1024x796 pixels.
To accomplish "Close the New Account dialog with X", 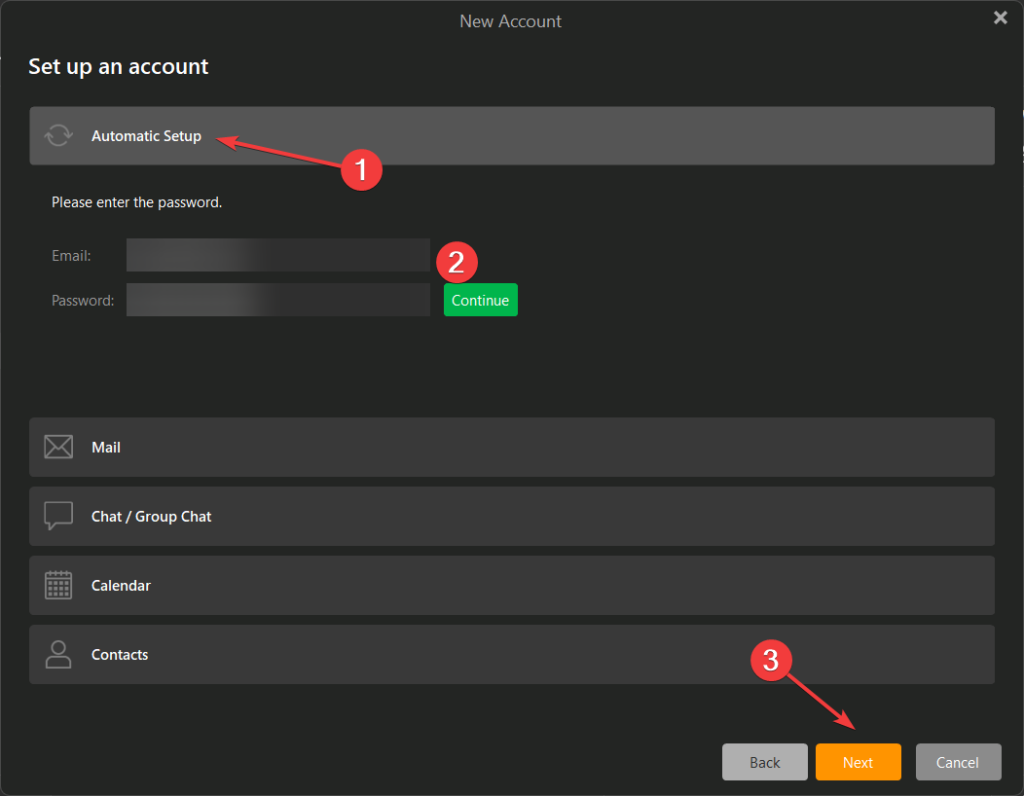I will coord(1000,18).
